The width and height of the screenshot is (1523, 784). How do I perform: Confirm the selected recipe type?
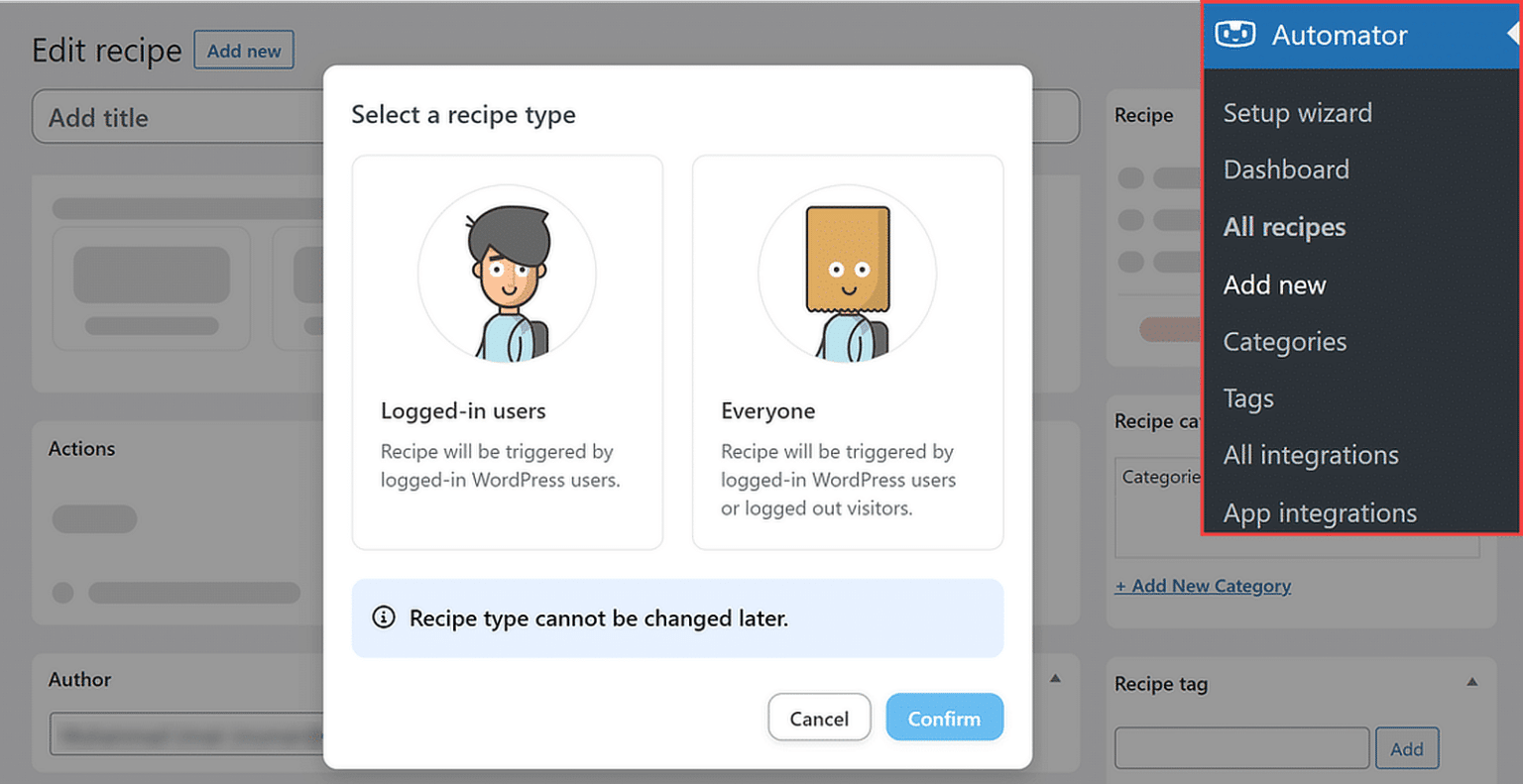[x=943, y=717]
